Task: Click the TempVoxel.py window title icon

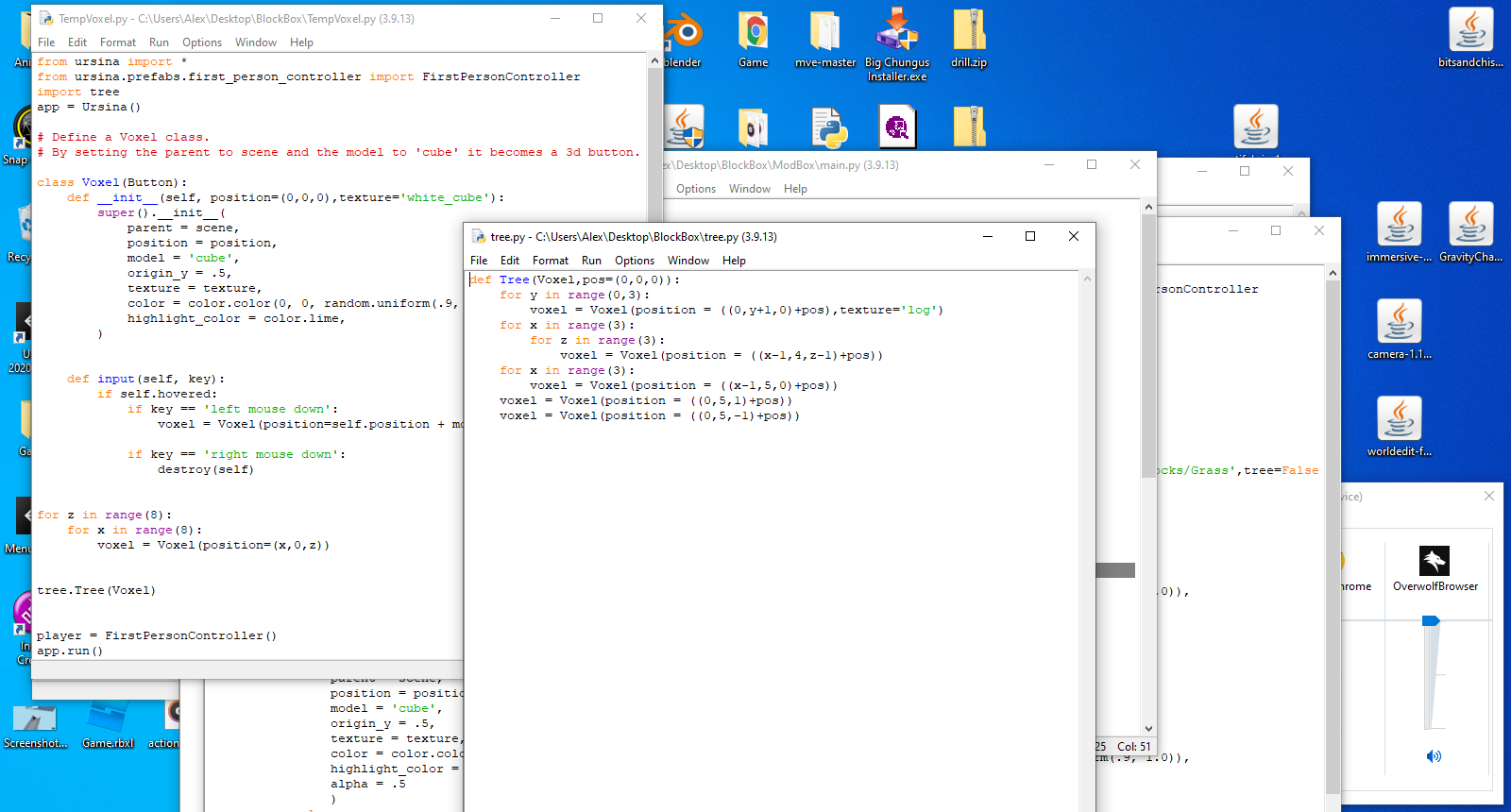Action: [45, 18]
